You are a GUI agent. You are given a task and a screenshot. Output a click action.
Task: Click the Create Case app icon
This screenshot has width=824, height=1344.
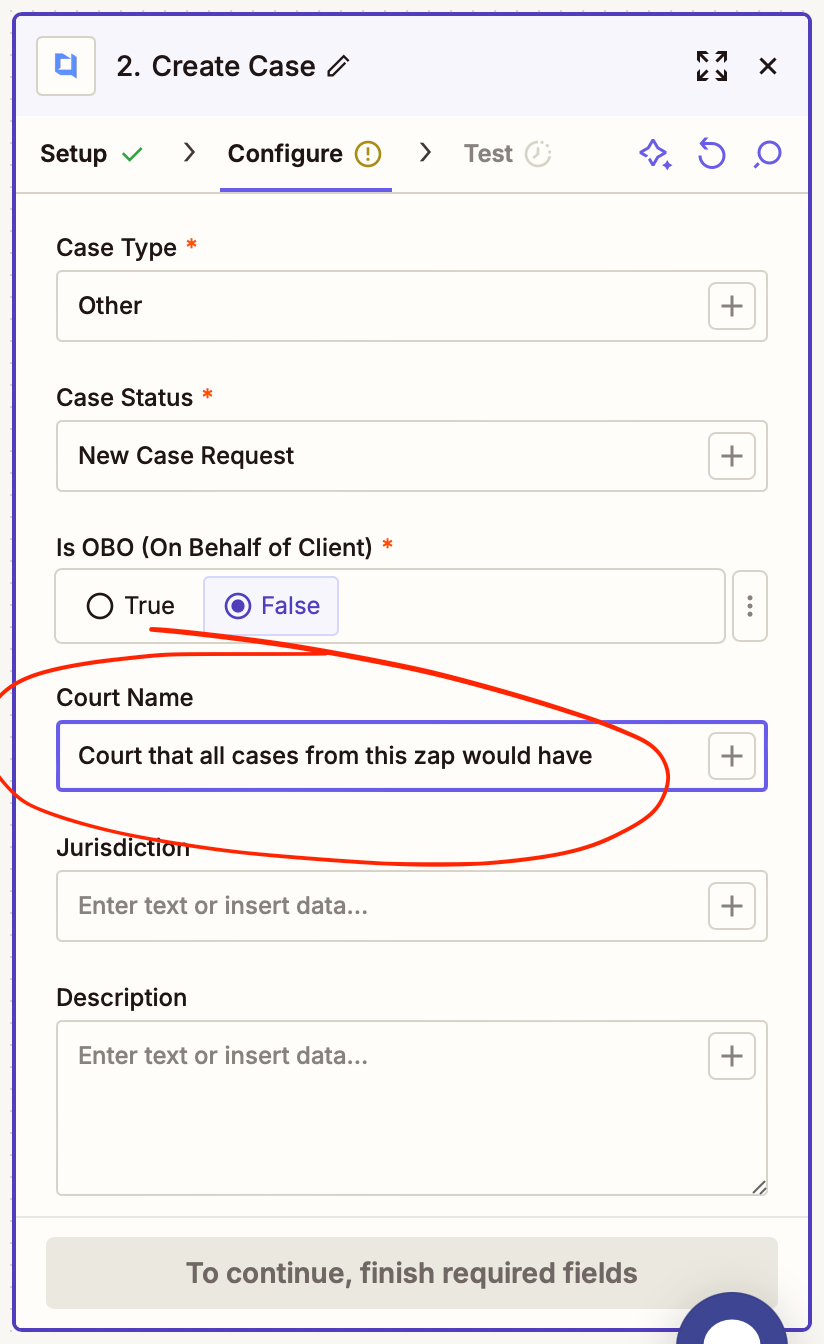[66, 67]
